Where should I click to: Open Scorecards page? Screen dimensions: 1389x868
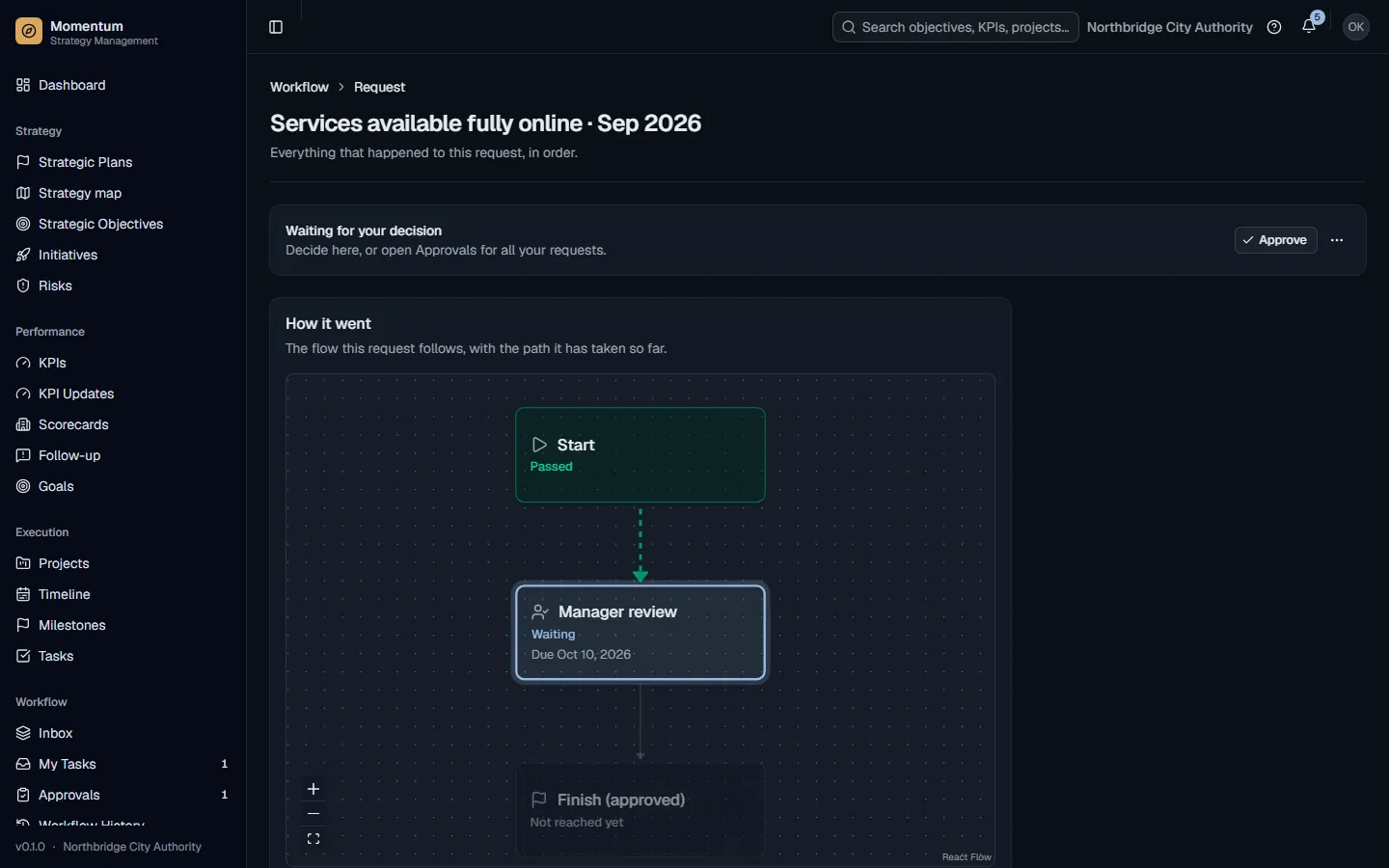[123, 424]
